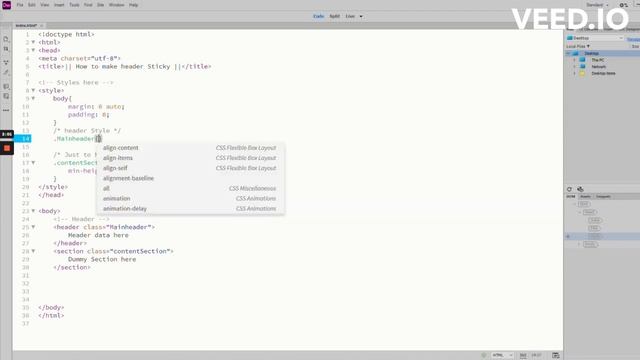Choose align-self from the code hints
The width and height of the screenshot is (640, 360).
pos(191,168)
